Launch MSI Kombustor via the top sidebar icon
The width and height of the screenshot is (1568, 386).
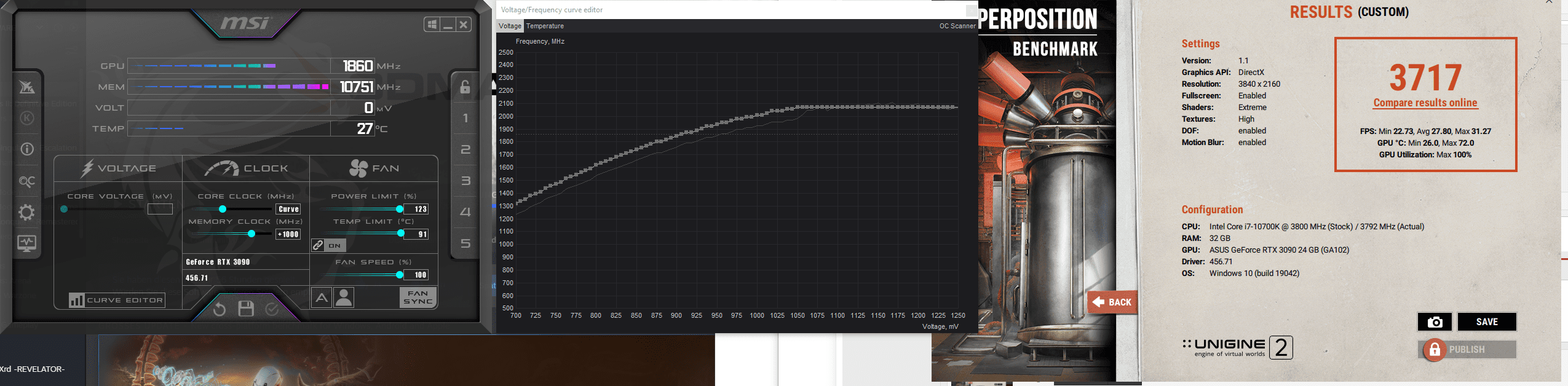pyautogui.click(x=26, y=87)
